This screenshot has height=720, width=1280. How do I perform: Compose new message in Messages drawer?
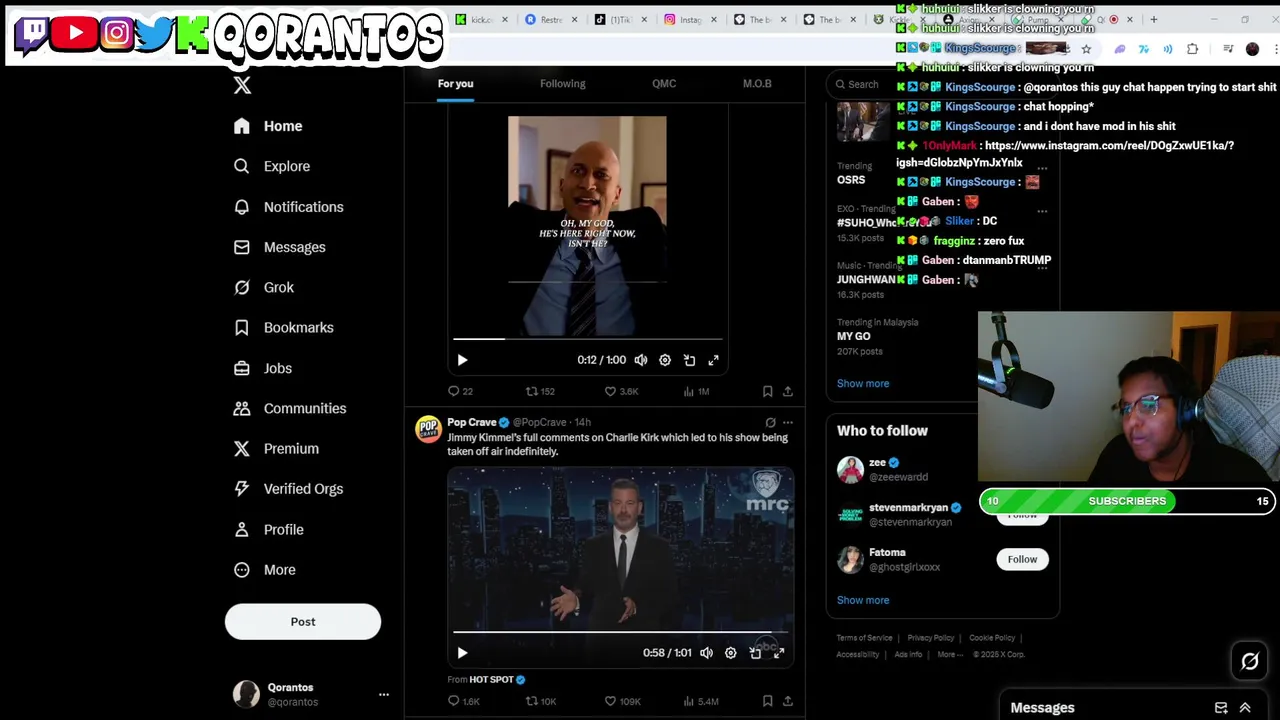(x=1221, y=708)
